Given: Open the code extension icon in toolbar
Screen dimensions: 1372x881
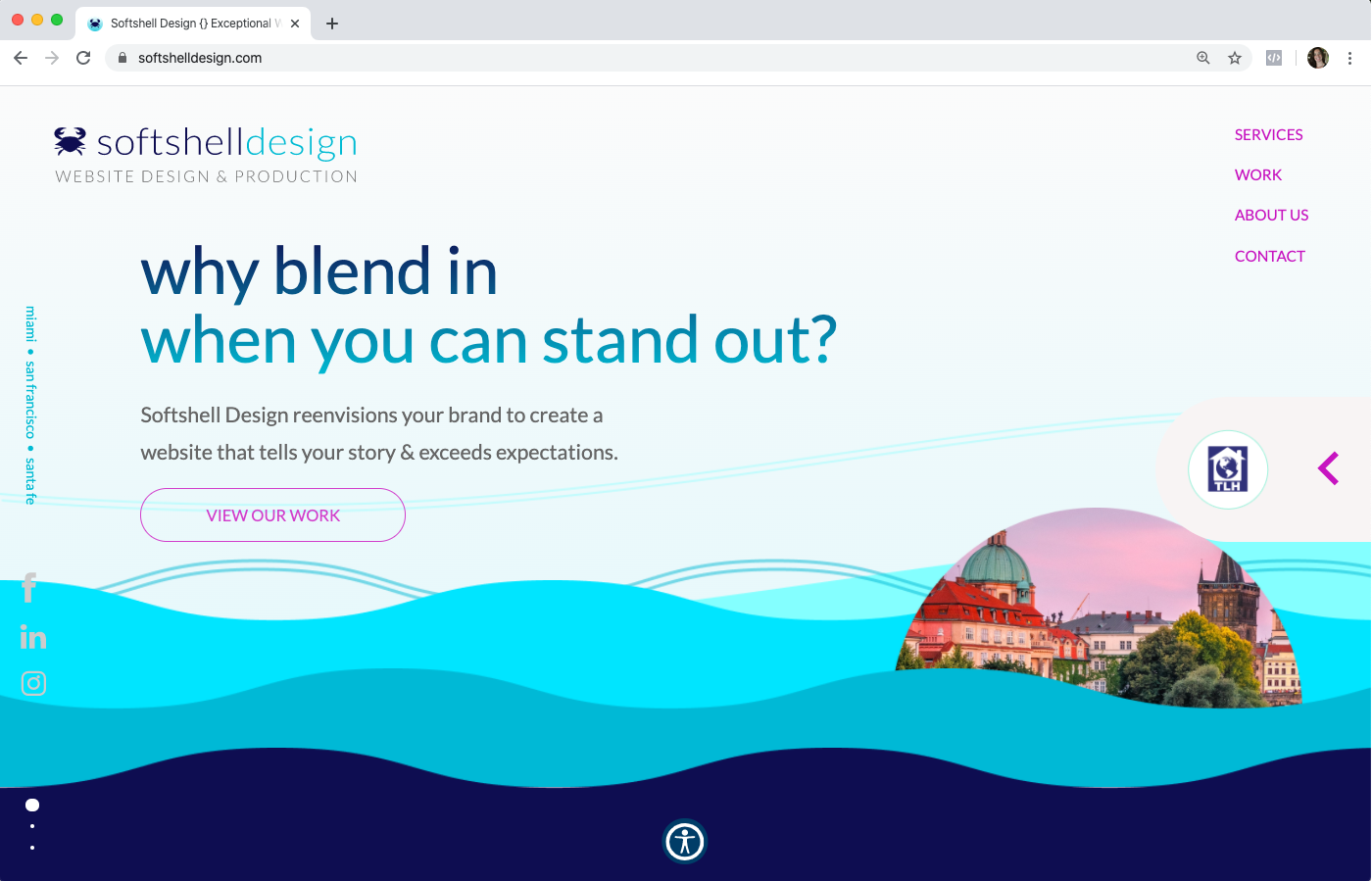Looking at the screenshot, I should coord(1274,58).
